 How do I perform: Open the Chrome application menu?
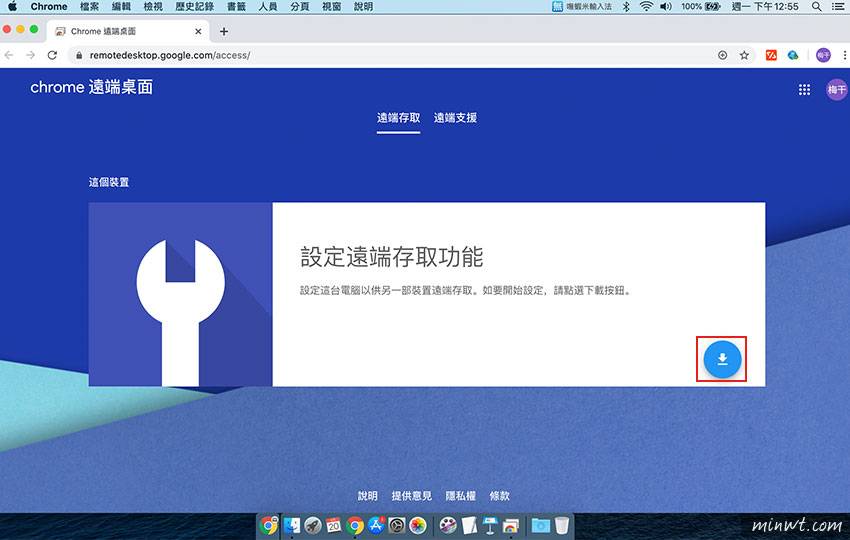pos(49,7)
